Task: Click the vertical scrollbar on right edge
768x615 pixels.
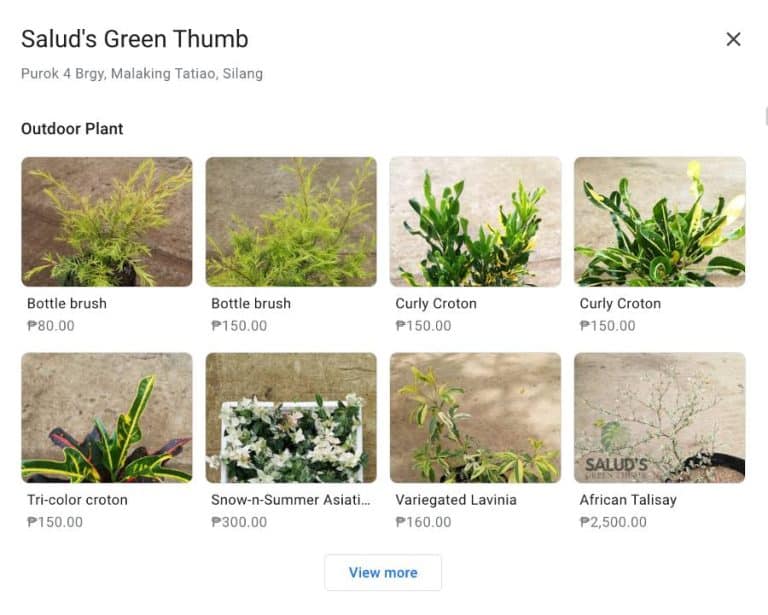Action: [765, 115]
